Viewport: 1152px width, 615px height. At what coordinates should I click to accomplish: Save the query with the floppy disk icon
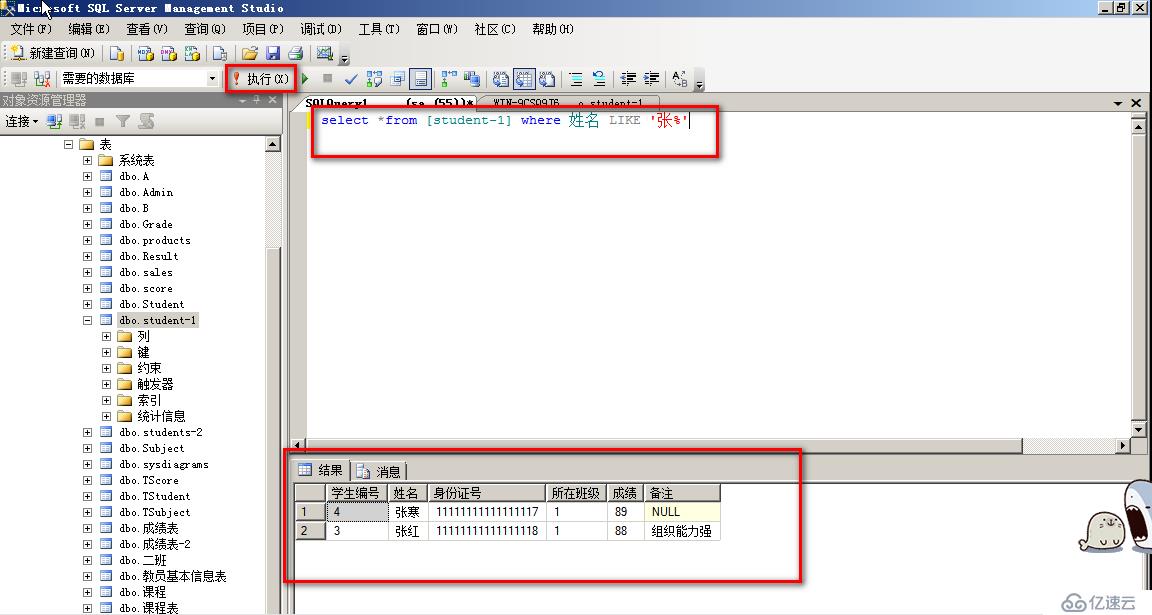[273, 53]
